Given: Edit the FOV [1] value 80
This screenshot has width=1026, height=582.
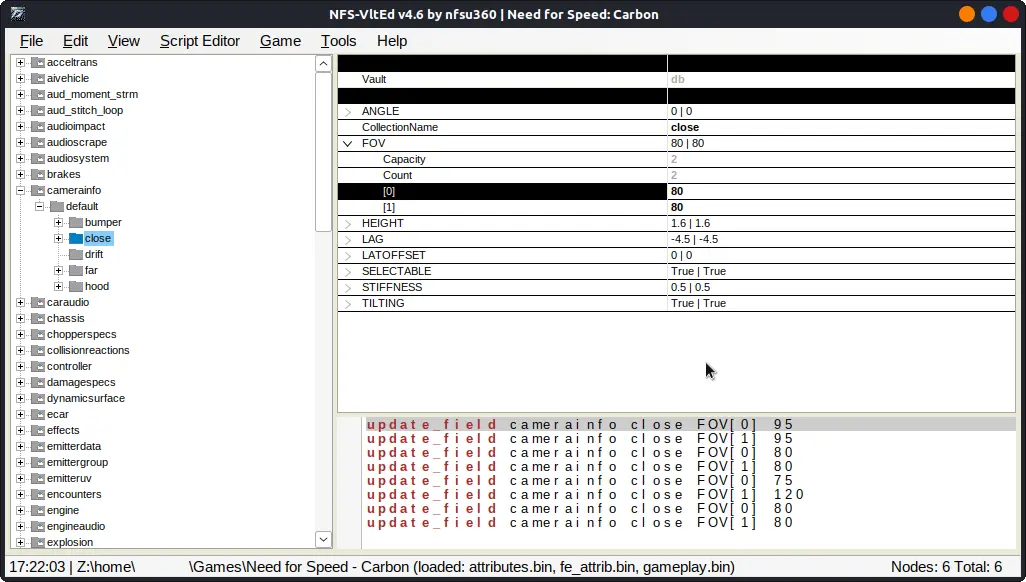Looking at the screenshot, I should (x=841, y=208).
